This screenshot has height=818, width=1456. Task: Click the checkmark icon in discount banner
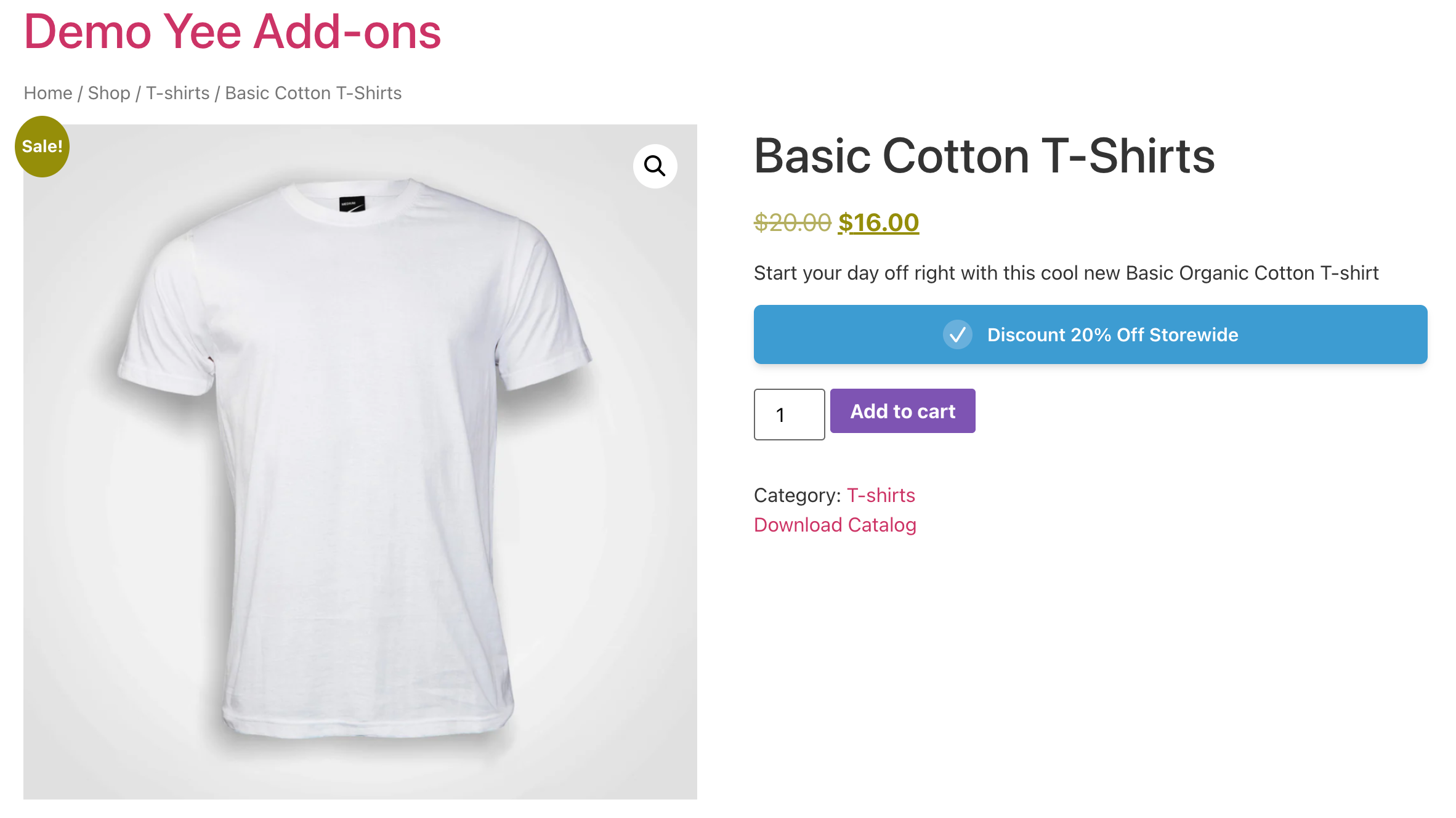[x=957, y=334]
